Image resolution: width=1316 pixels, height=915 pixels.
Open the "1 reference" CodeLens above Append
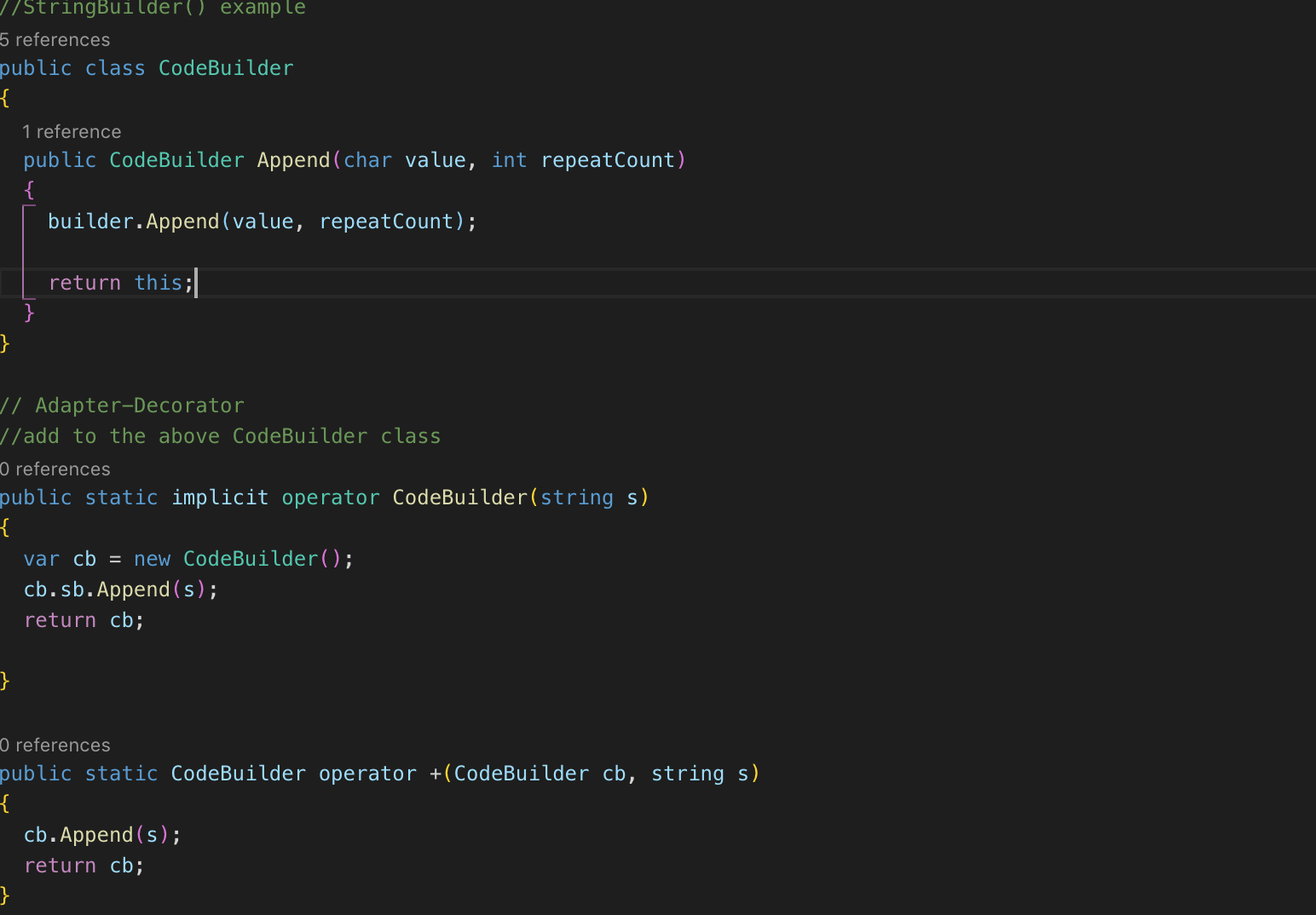coord(72,132)
